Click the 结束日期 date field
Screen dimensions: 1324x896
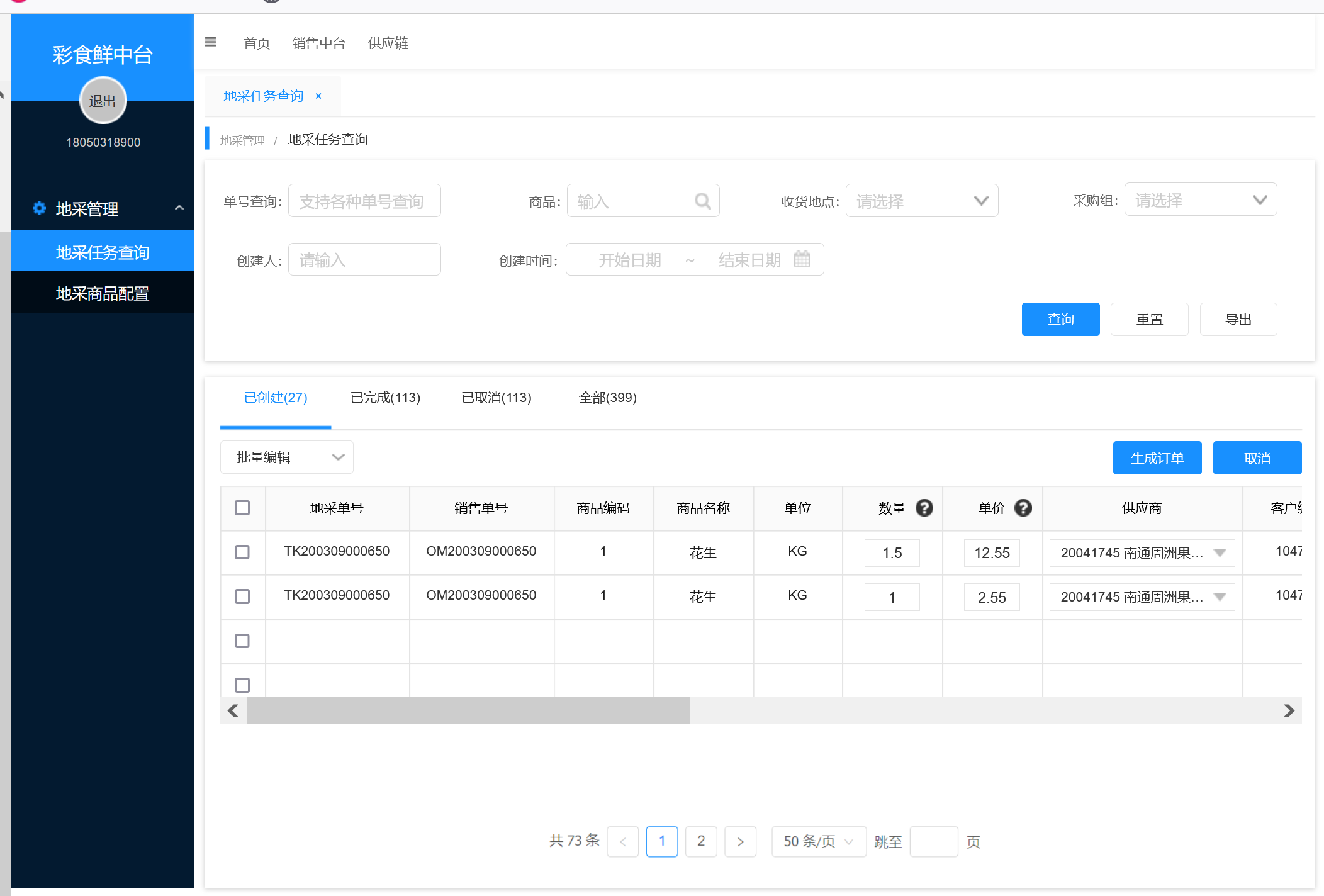(x=749, y=260)
